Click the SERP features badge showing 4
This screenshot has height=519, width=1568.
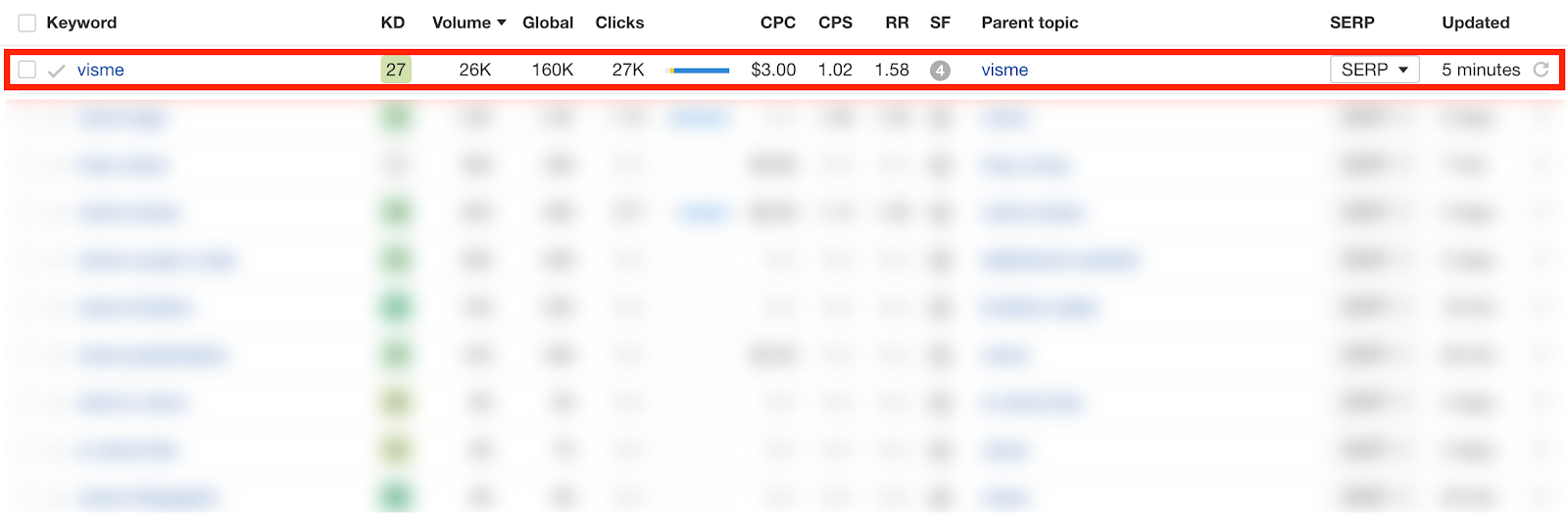[940, 71]
